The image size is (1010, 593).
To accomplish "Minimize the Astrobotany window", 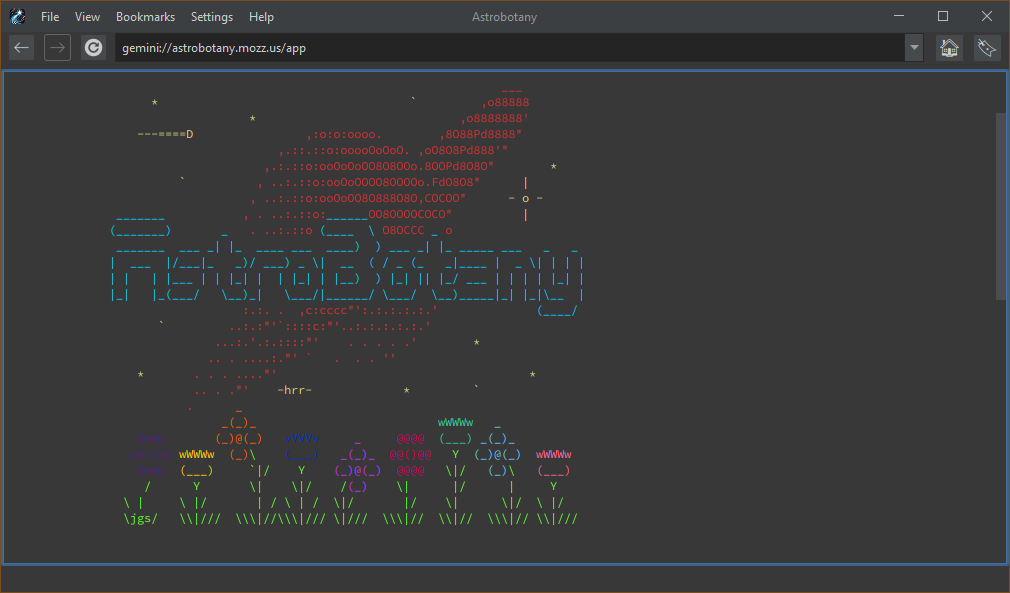I will click(x=899, y=16).
